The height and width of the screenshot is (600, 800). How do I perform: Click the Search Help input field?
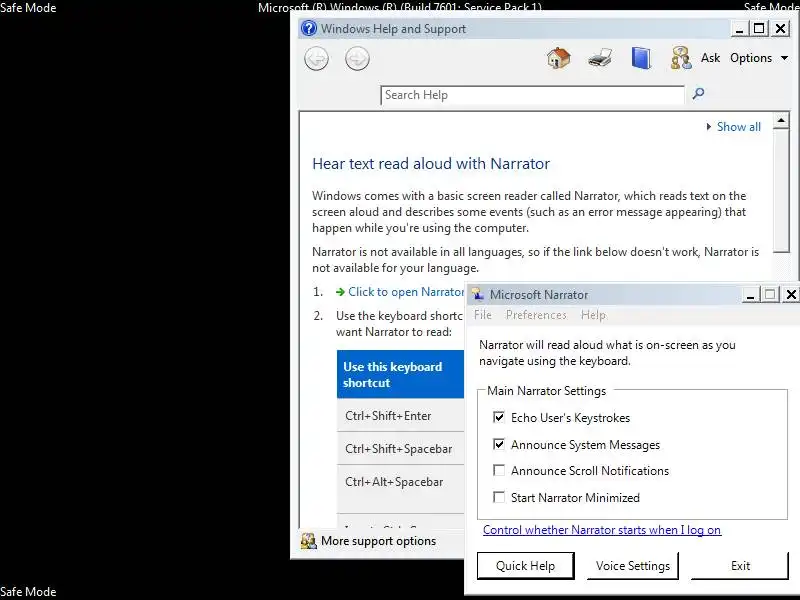[532, 95]
